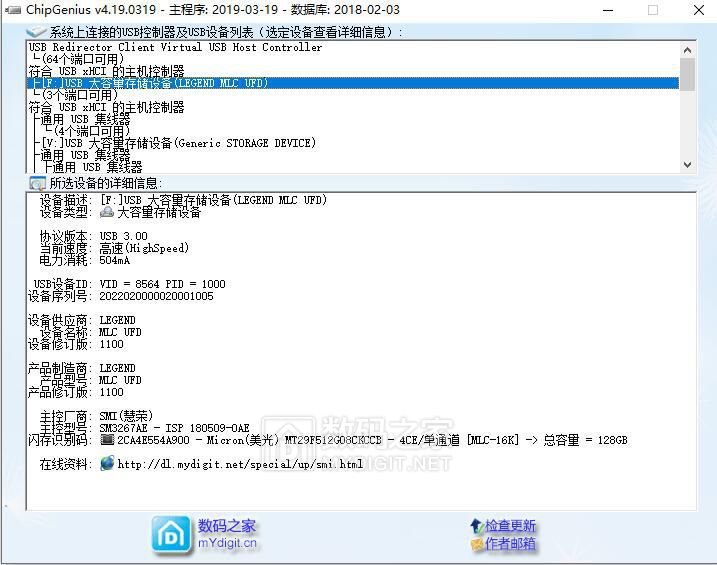Click the 产品制造商 LEGEND value
The height and width of the screenshot is (565, 717).
118,368
